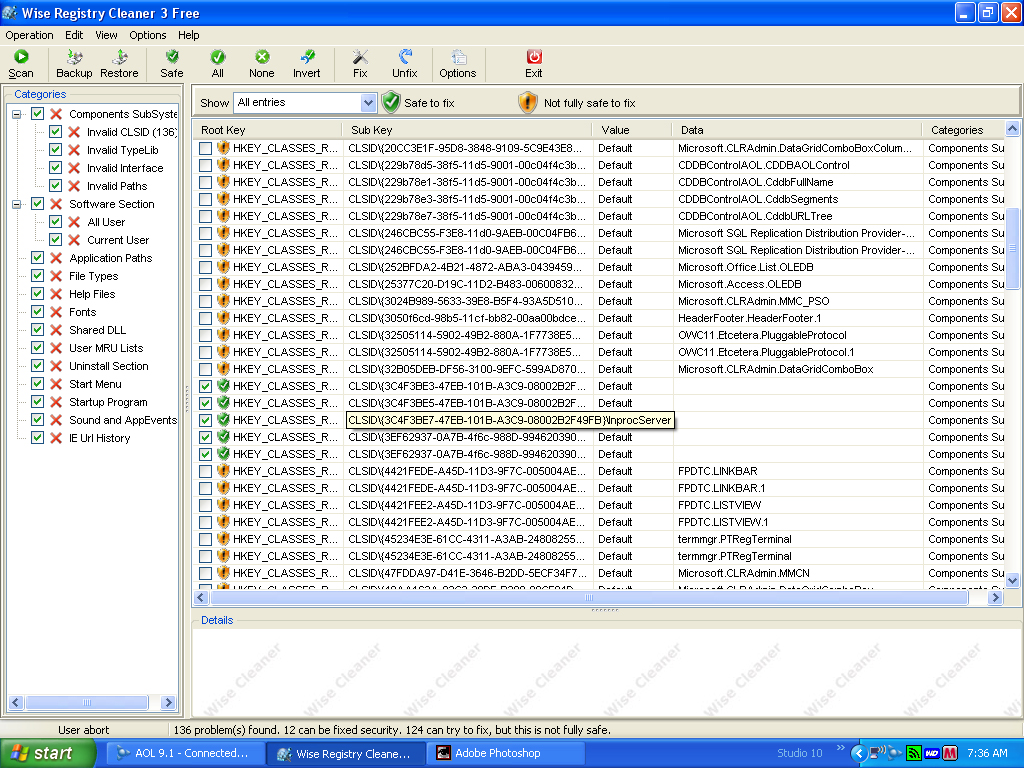Start a registry scan with Scan
Screen dimensions: 1024x768
tap(21, 64)
